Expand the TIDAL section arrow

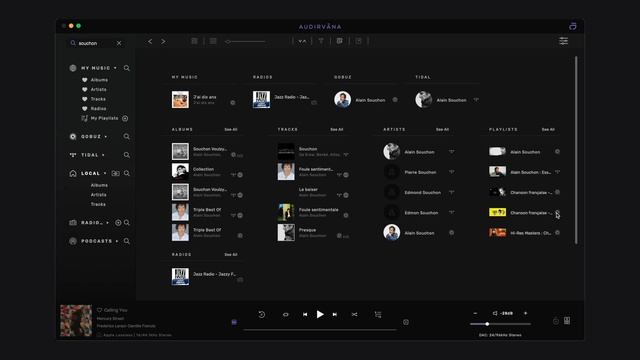pos(103,155)
